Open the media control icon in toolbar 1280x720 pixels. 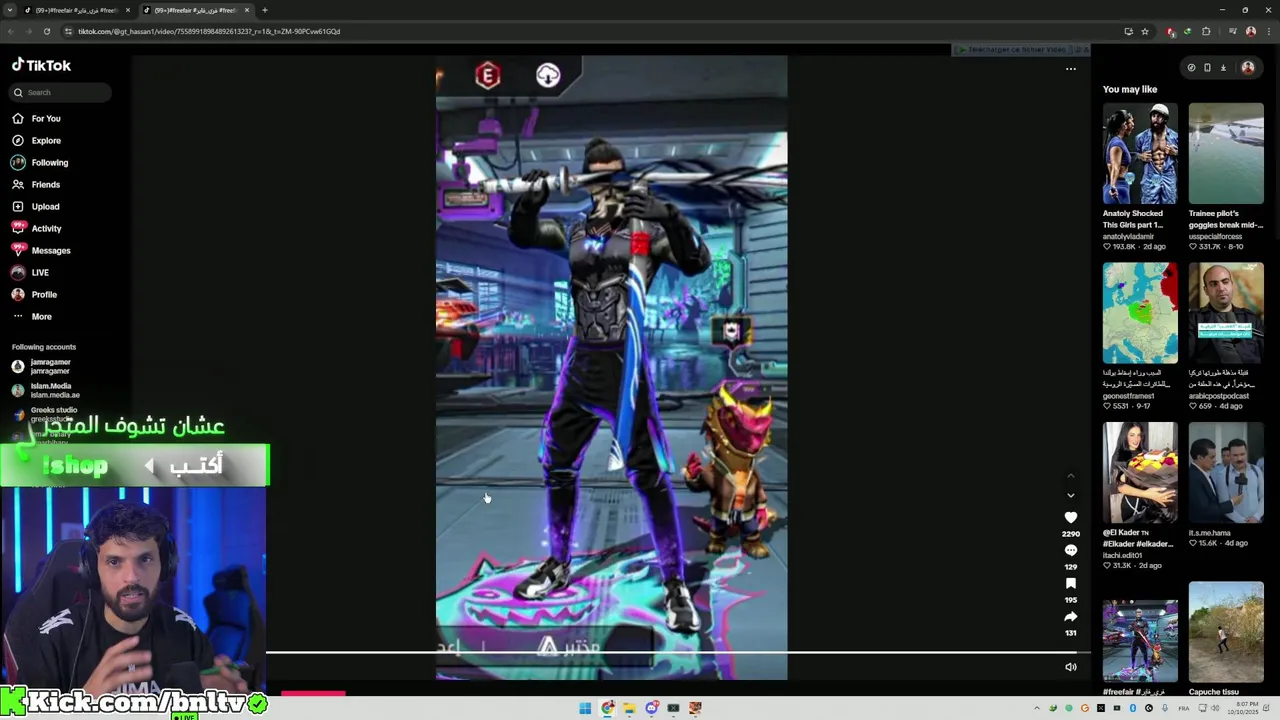tap(1231, 31)
